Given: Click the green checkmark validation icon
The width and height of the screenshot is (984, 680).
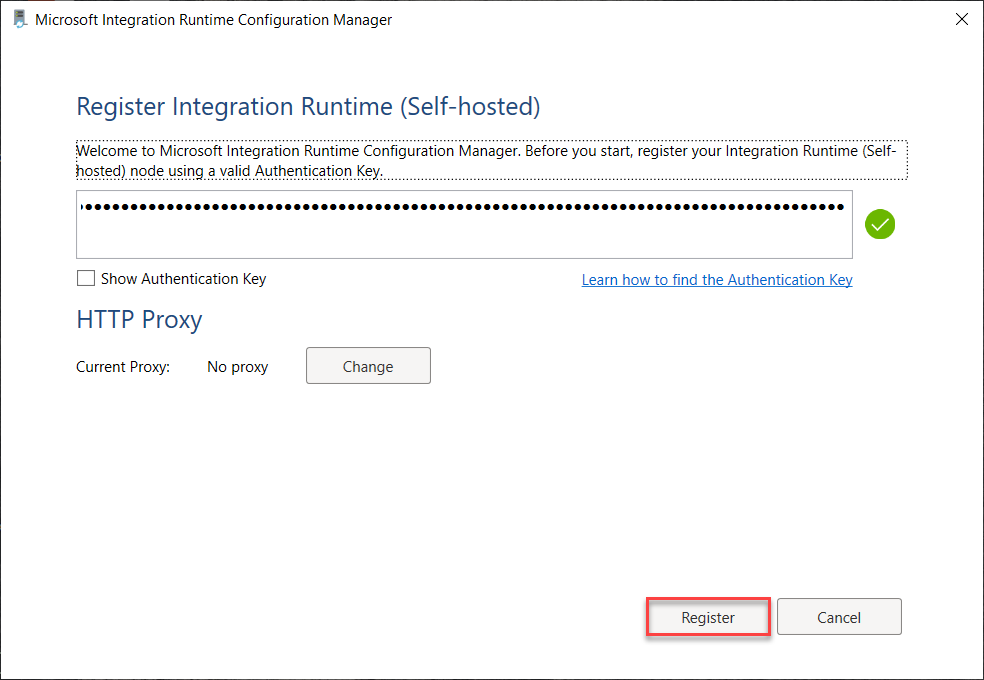Looking at the screenshot, I should (x=879, y=224).
